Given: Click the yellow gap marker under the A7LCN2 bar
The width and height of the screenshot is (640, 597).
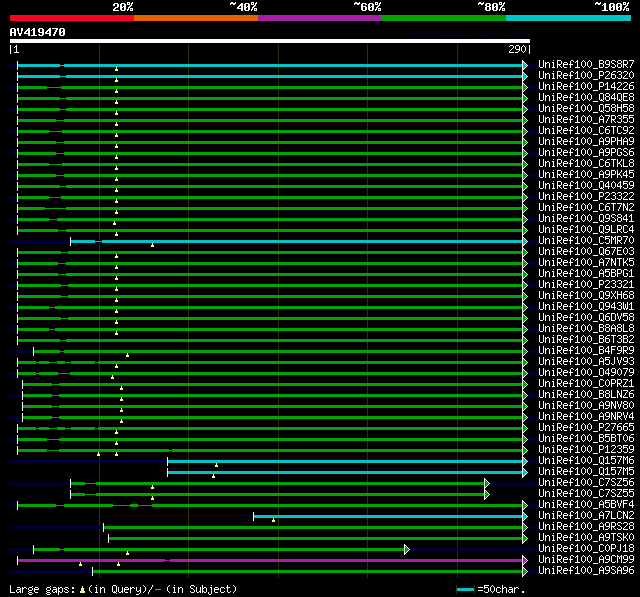Looking at the screenshot, I should (x=273, y=520).
